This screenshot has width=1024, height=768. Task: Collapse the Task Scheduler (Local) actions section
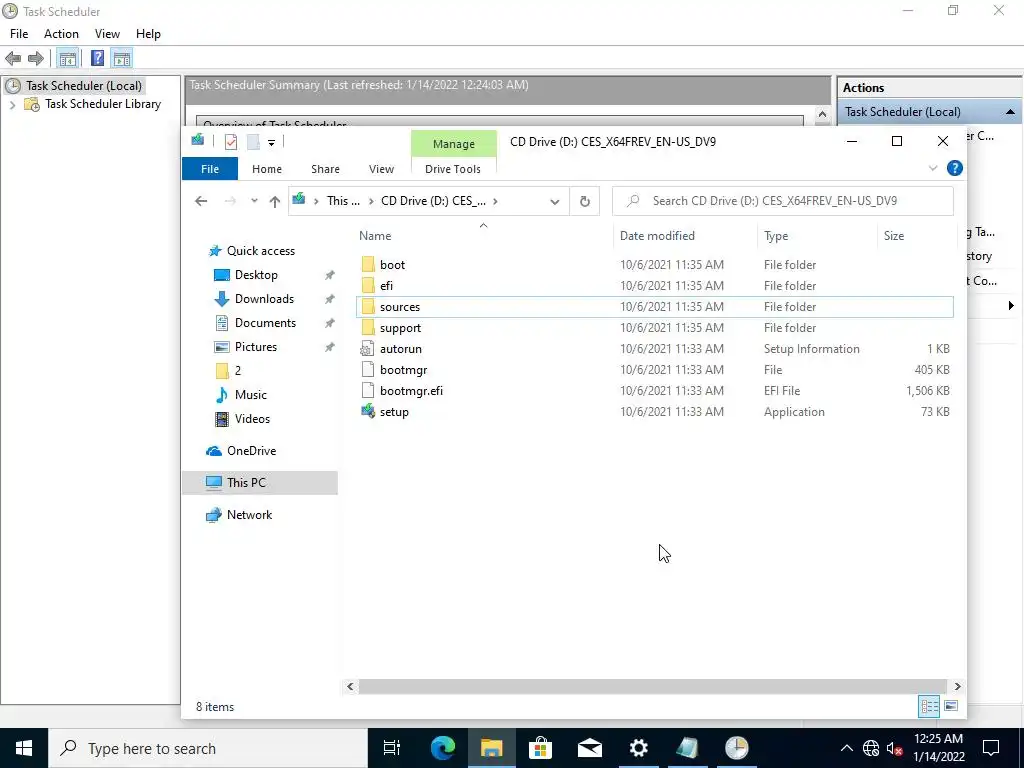click(1010, 112)
